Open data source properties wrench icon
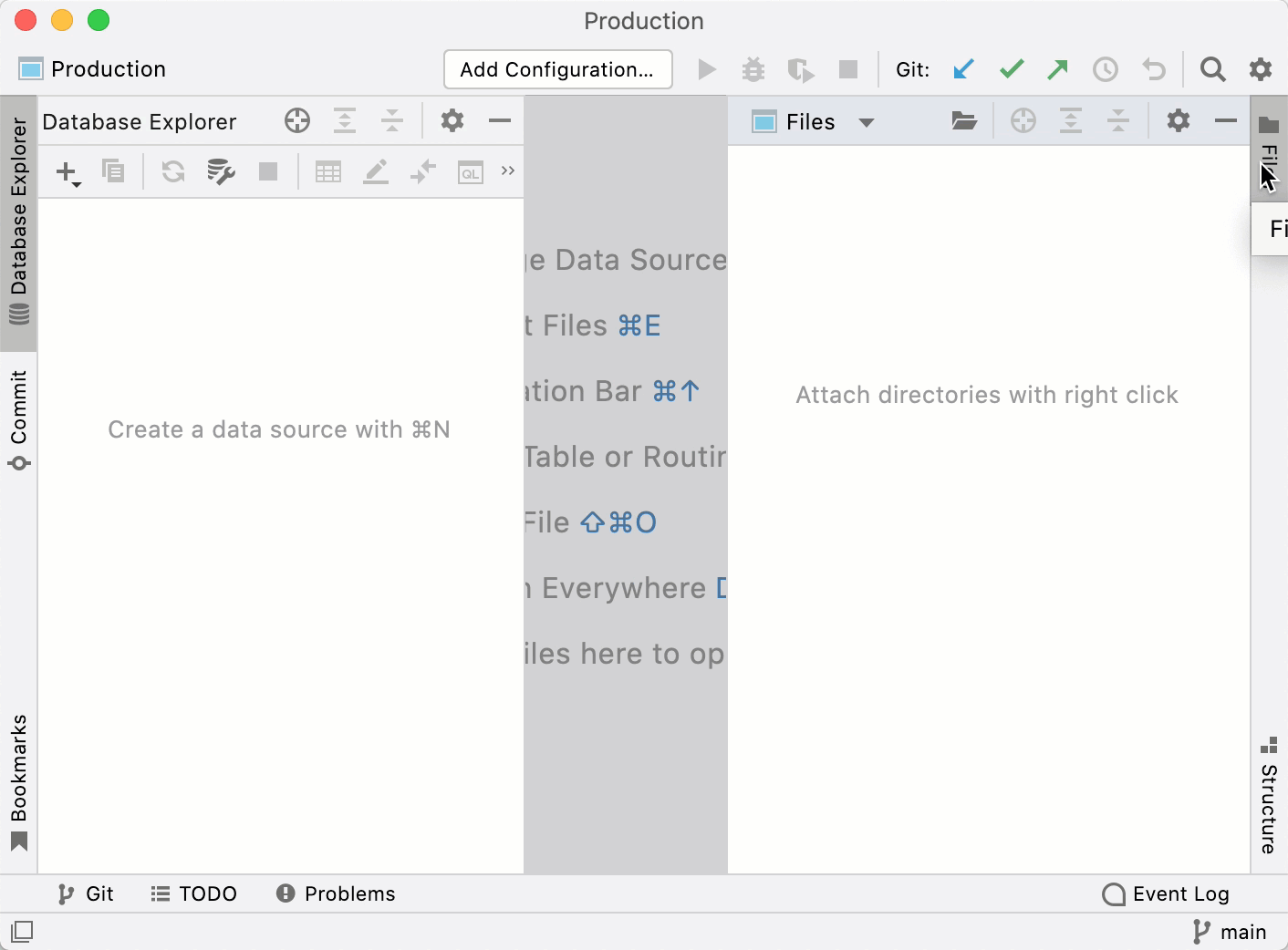 (x=220, y=171)
